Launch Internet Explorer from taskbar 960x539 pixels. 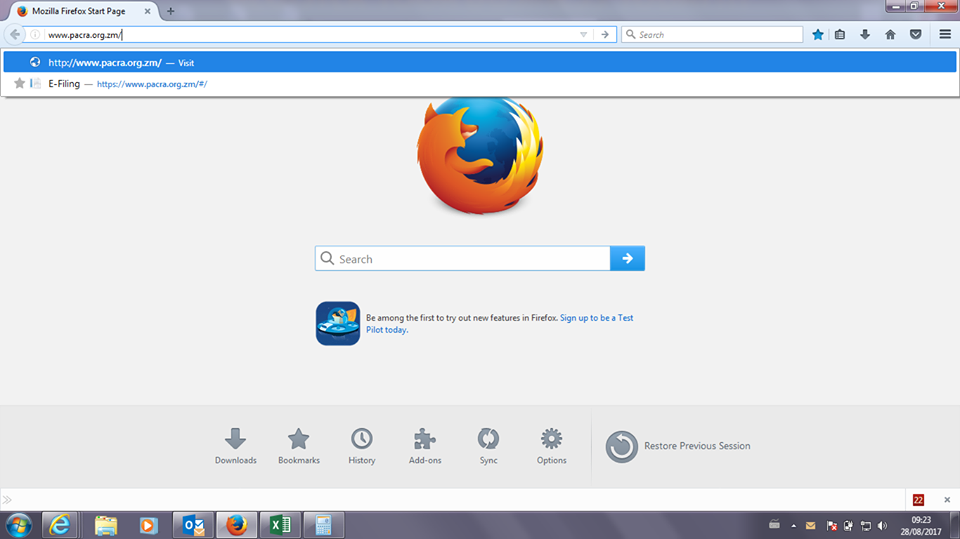pos(59,526)
